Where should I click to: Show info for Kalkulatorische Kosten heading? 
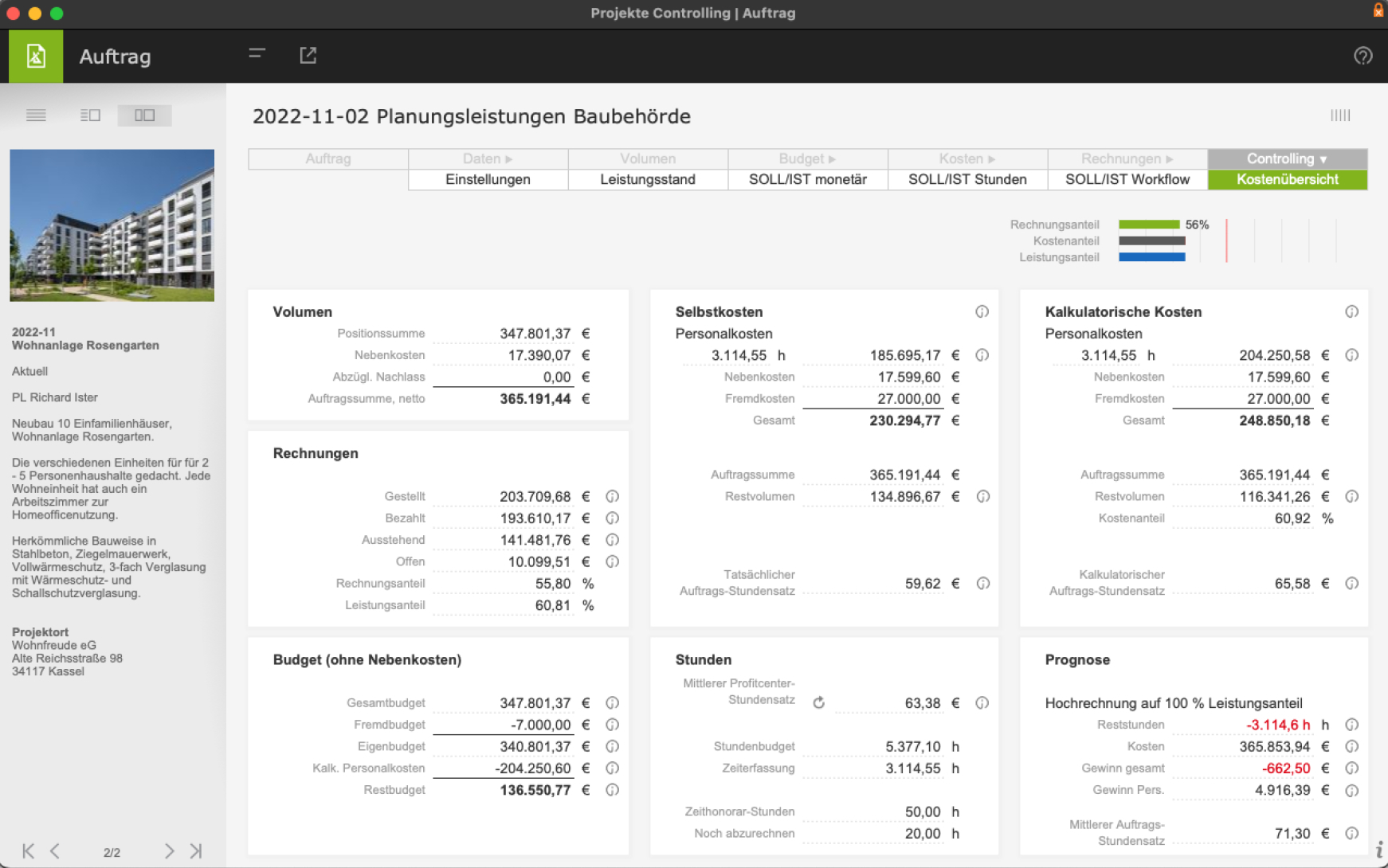1351,311
